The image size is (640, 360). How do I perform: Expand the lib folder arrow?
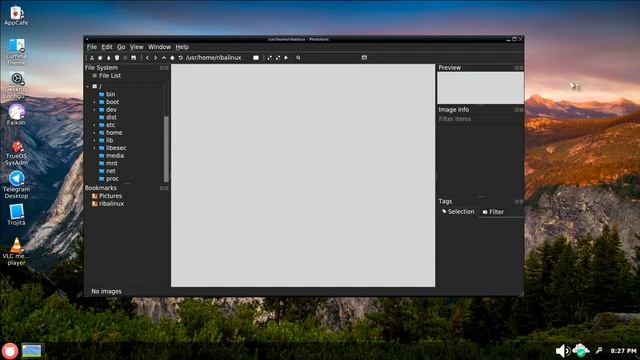coord(95,140)
